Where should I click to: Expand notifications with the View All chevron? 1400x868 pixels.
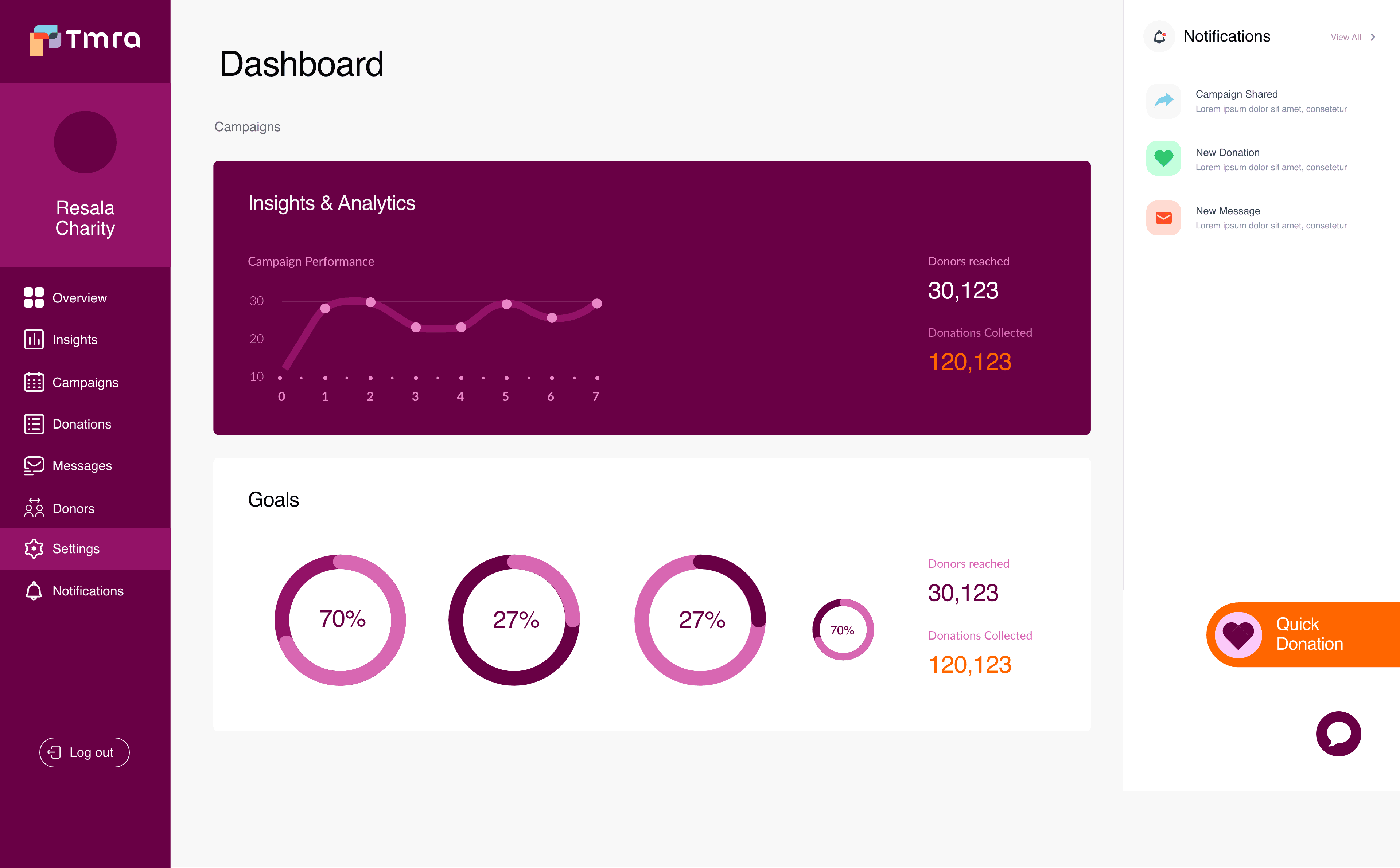[1373, 37]
